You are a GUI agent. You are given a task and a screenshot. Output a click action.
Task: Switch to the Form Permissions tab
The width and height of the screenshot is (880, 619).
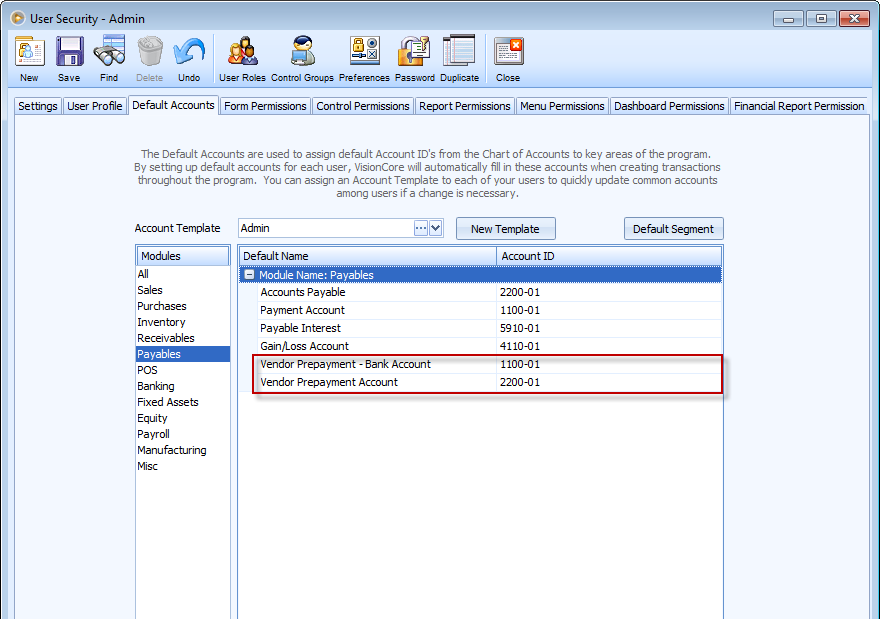tap(265, 106)
